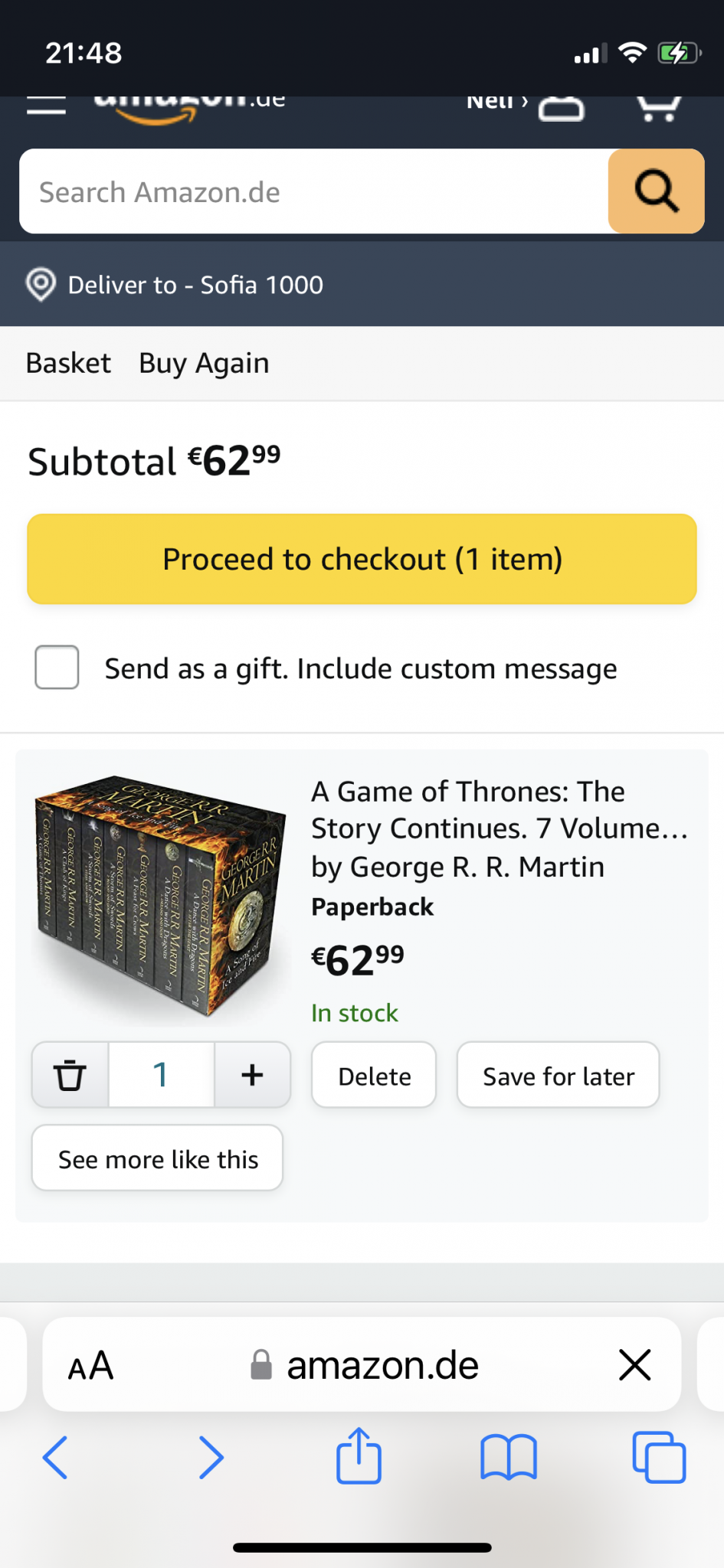Increase quantity with the plus button
The width and height of the screenshot is (724, 1568).
(252, 1075)
